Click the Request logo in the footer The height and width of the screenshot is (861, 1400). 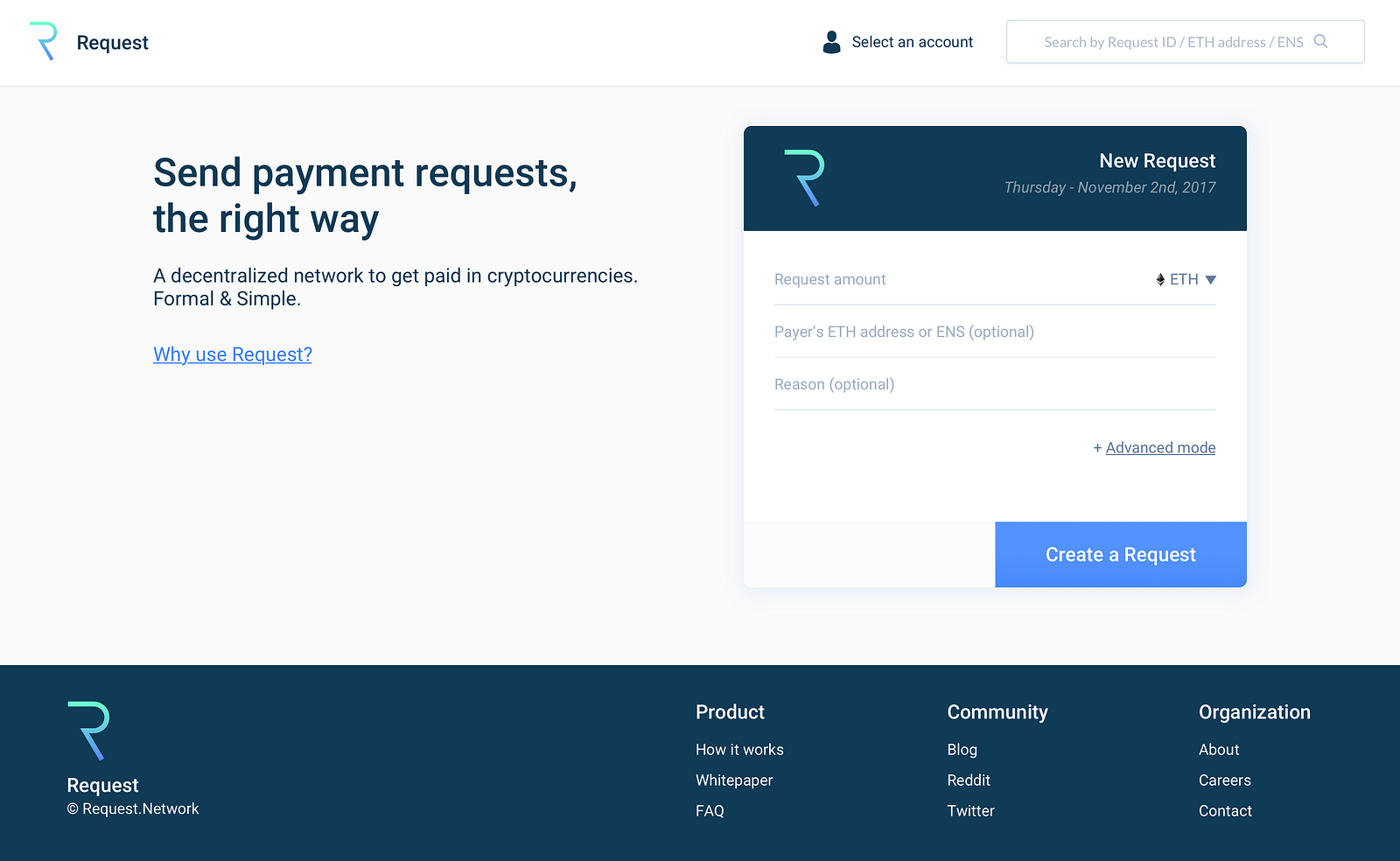[x=88, y=731]
